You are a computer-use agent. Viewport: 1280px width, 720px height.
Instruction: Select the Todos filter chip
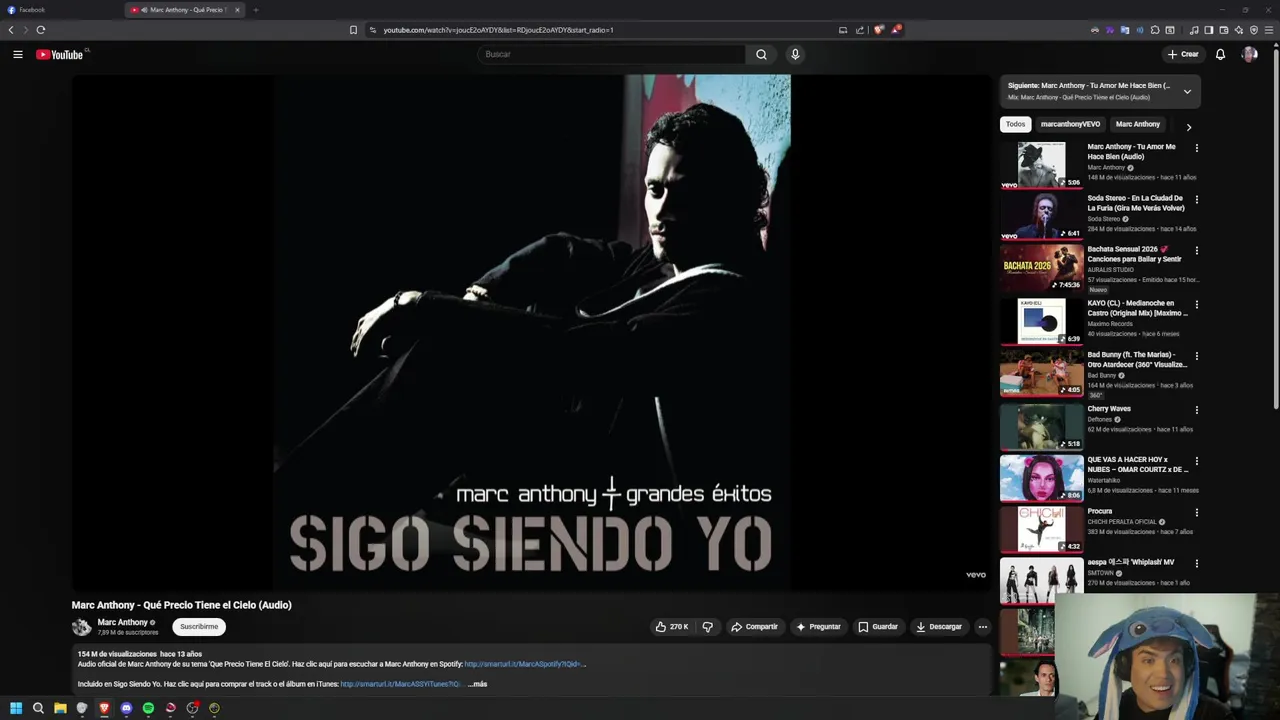[1016, 124]
